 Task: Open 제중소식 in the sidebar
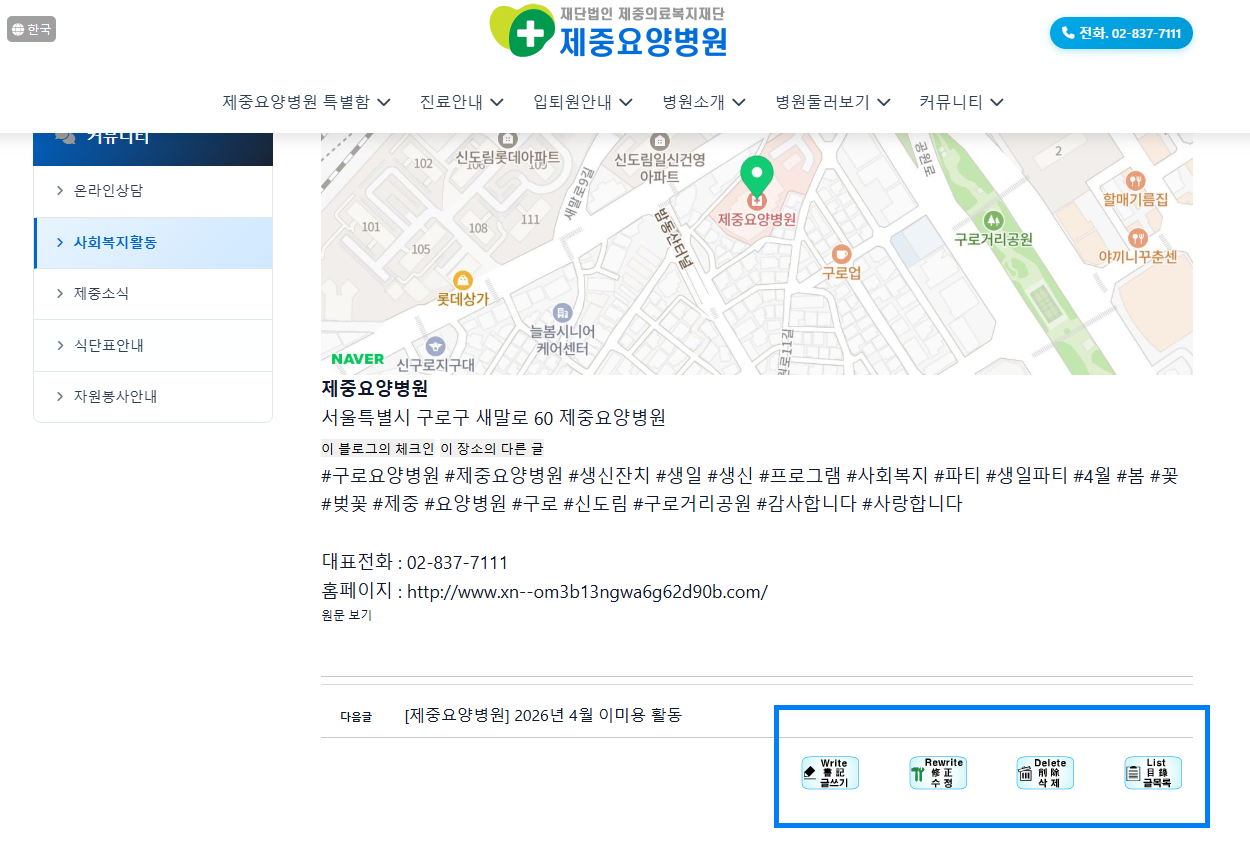click(153, 294)
